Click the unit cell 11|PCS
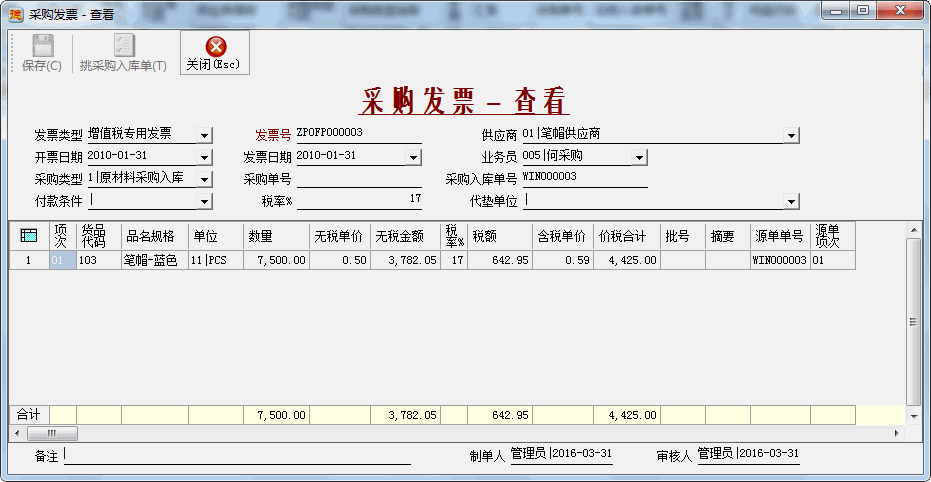 pos(216,260)
